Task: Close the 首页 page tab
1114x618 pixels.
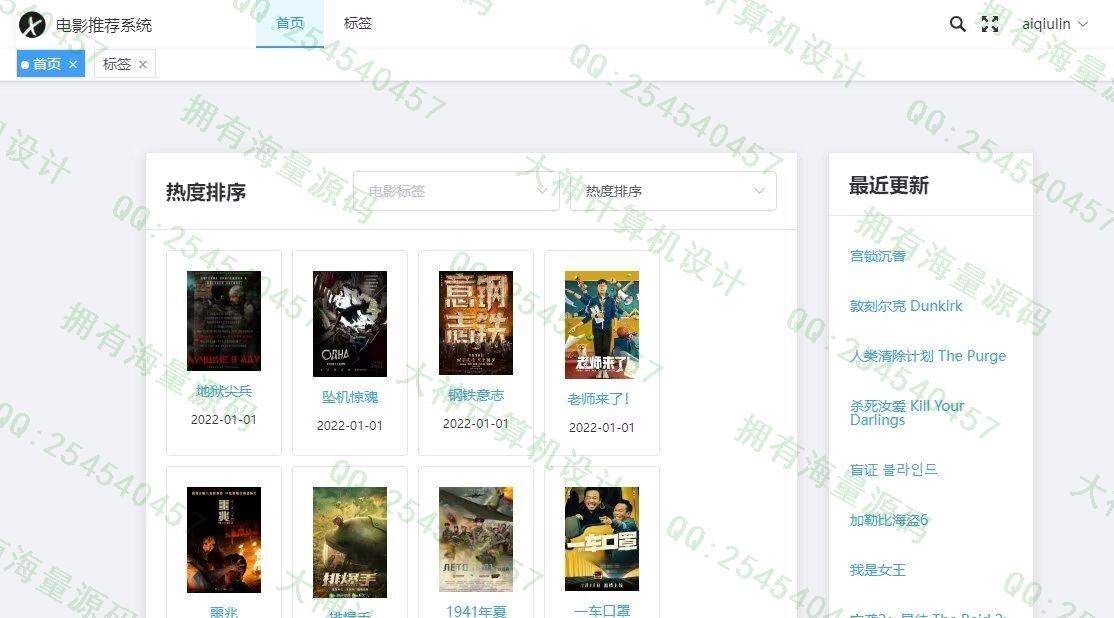Action: [72, 65]
